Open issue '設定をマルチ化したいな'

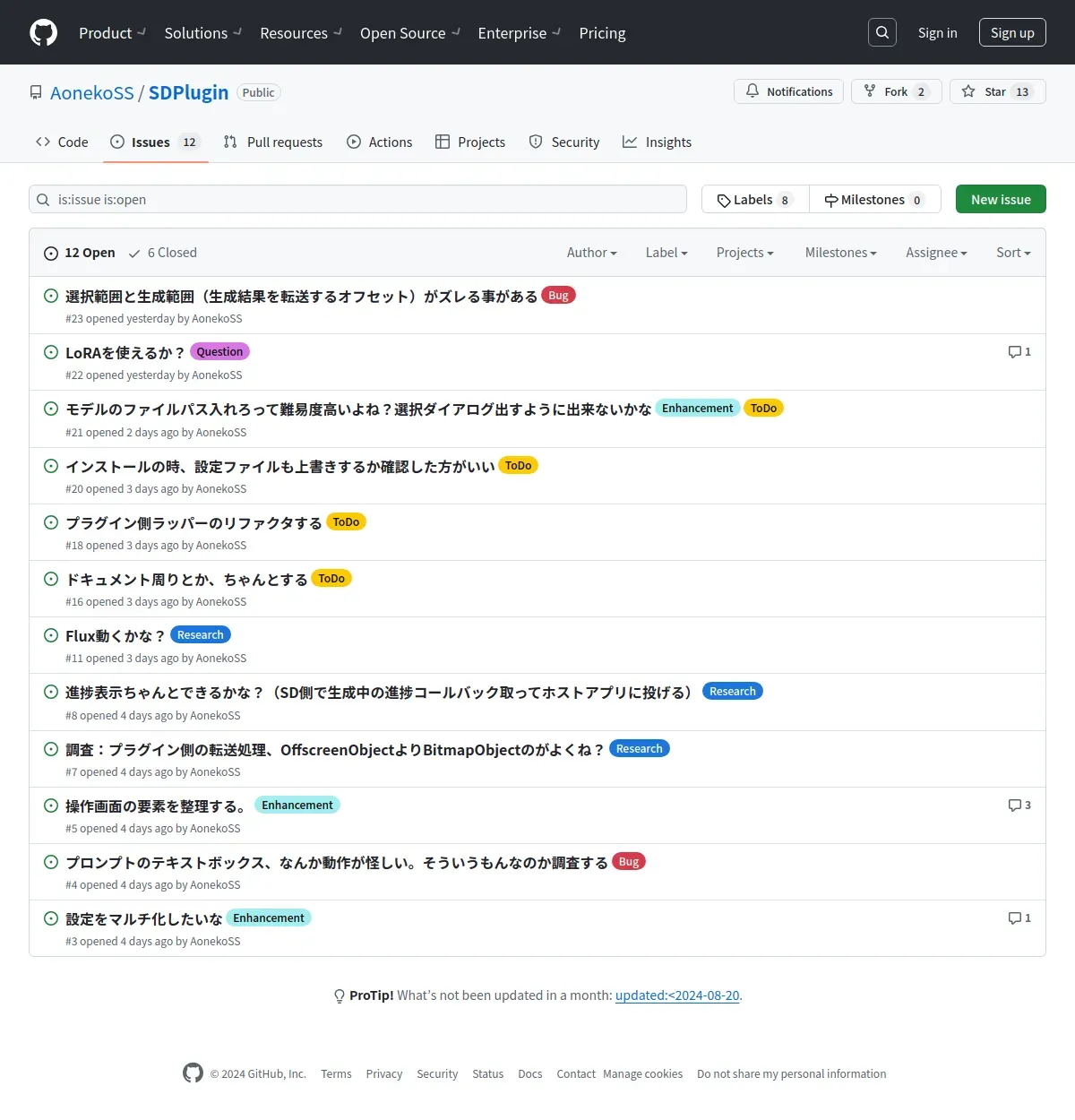[143, 918]
